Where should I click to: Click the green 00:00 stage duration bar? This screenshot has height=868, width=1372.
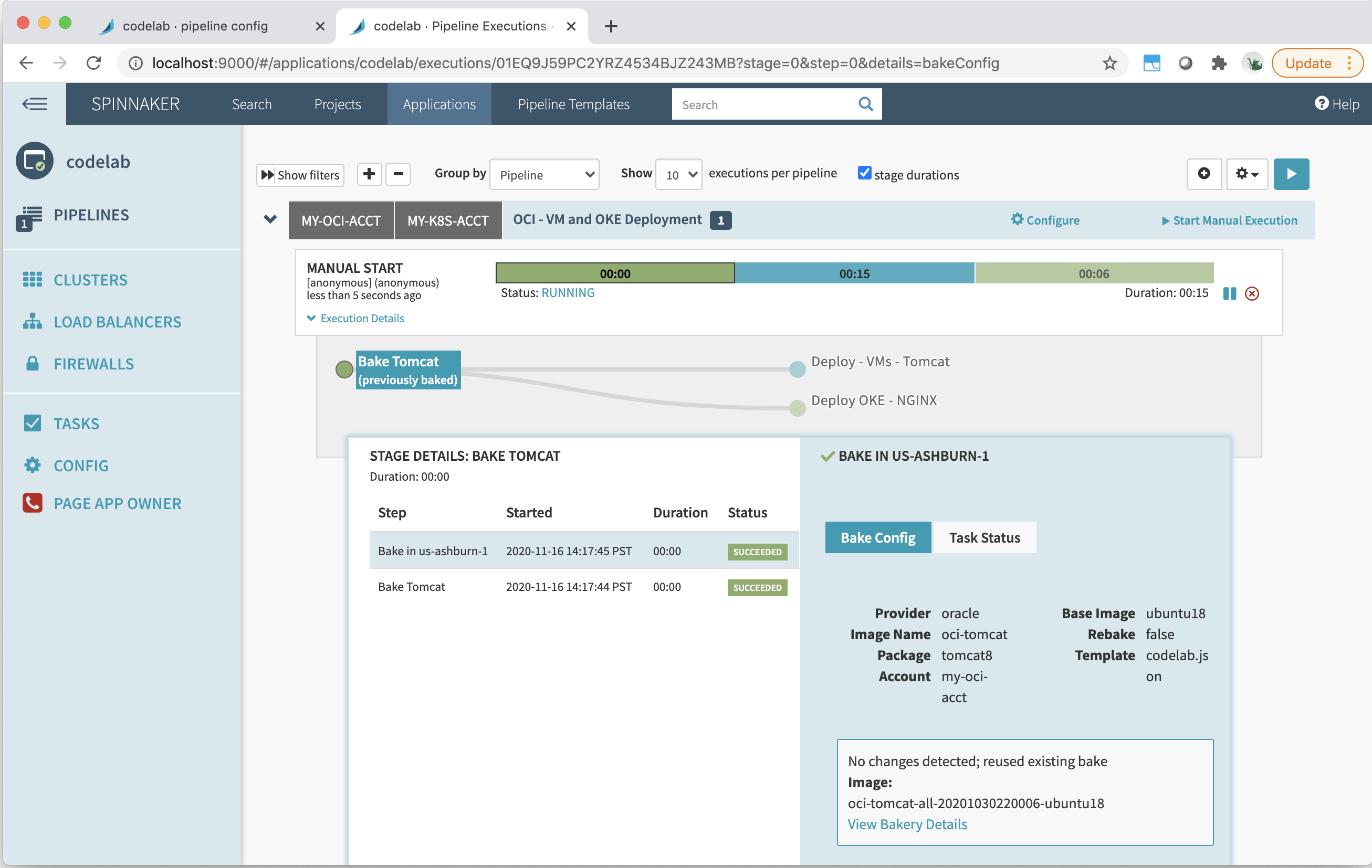click(x=614, y=273)
